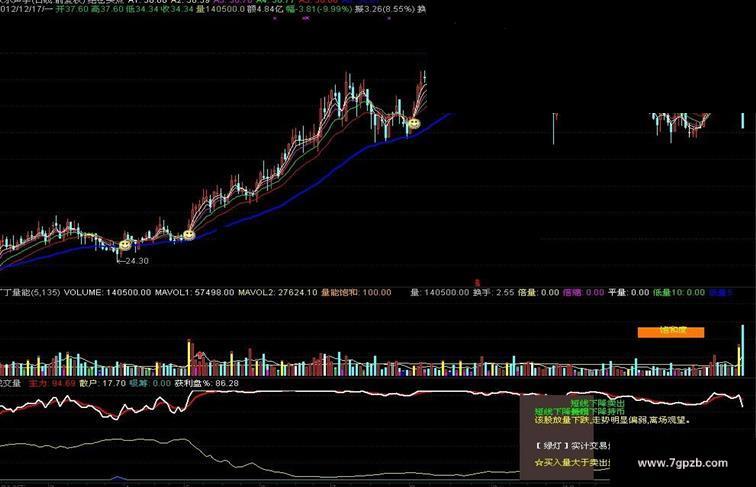Click the MAVOL2: 27624.10 value

278,292
